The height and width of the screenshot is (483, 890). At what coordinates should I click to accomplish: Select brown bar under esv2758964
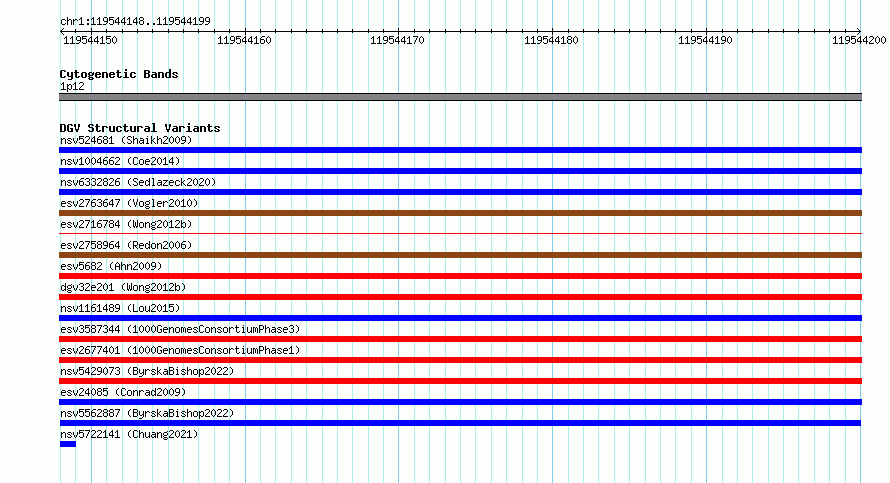click(460, 255)
